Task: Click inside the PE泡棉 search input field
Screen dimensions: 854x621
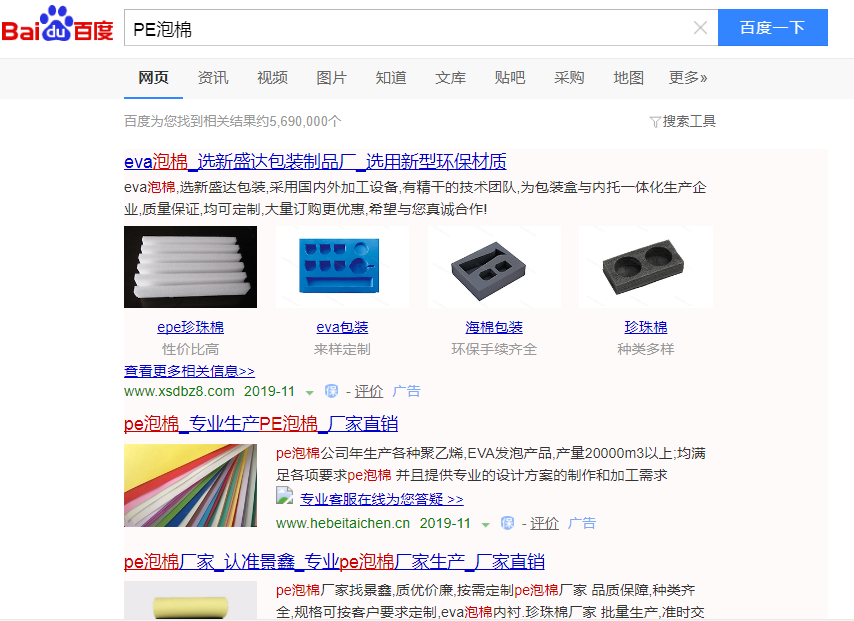Action: point(408,28)
